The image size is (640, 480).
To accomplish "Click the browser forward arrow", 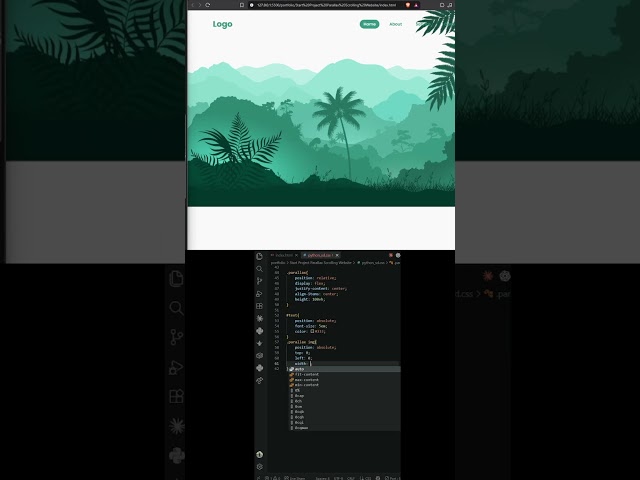I will 200,5.
